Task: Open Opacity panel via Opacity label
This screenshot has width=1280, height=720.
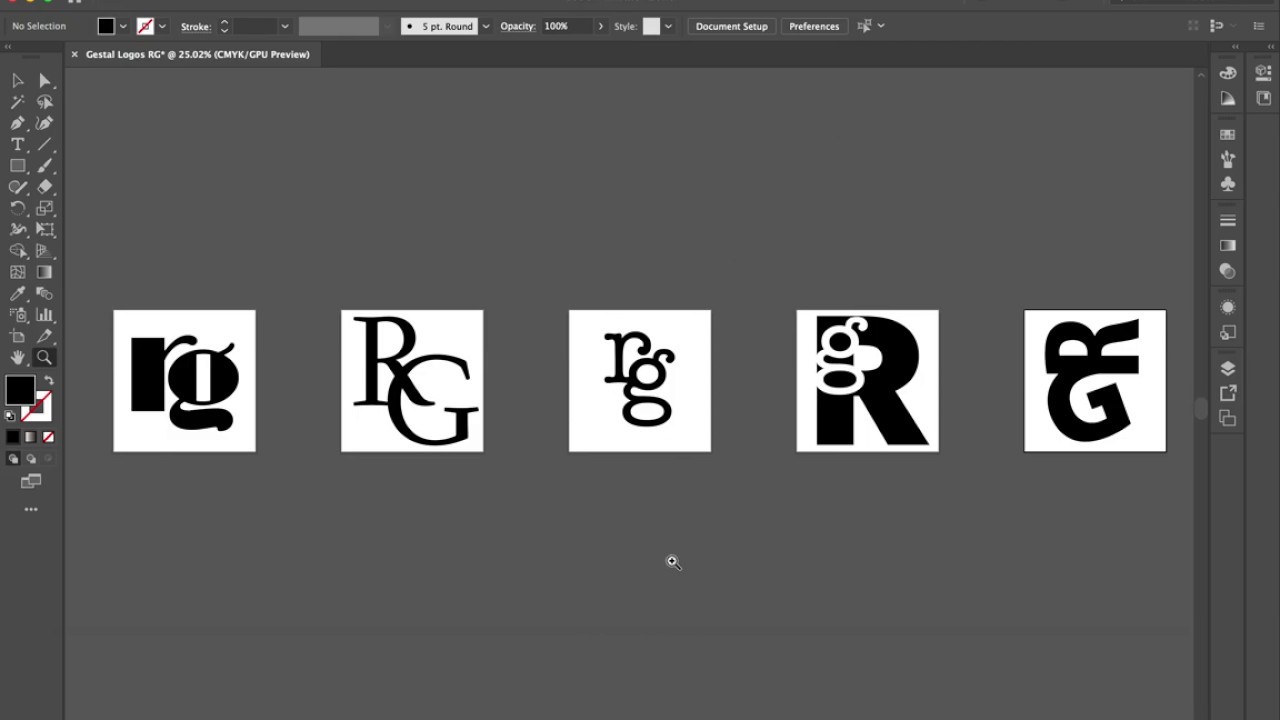Action: coord(518,26)
